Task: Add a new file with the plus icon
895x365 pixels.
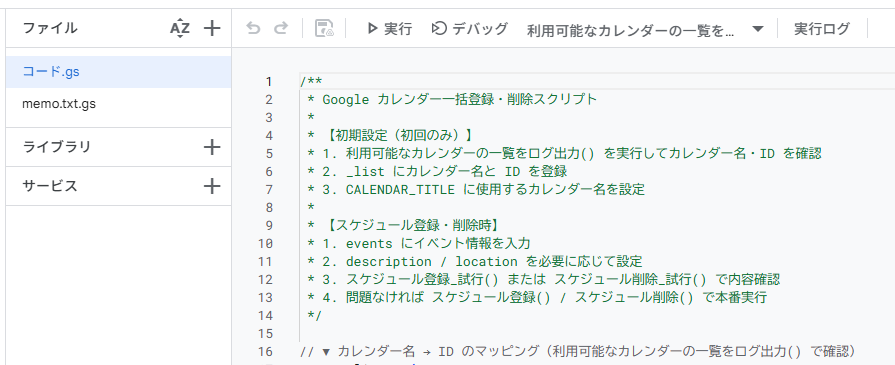Action: [212, 29]
